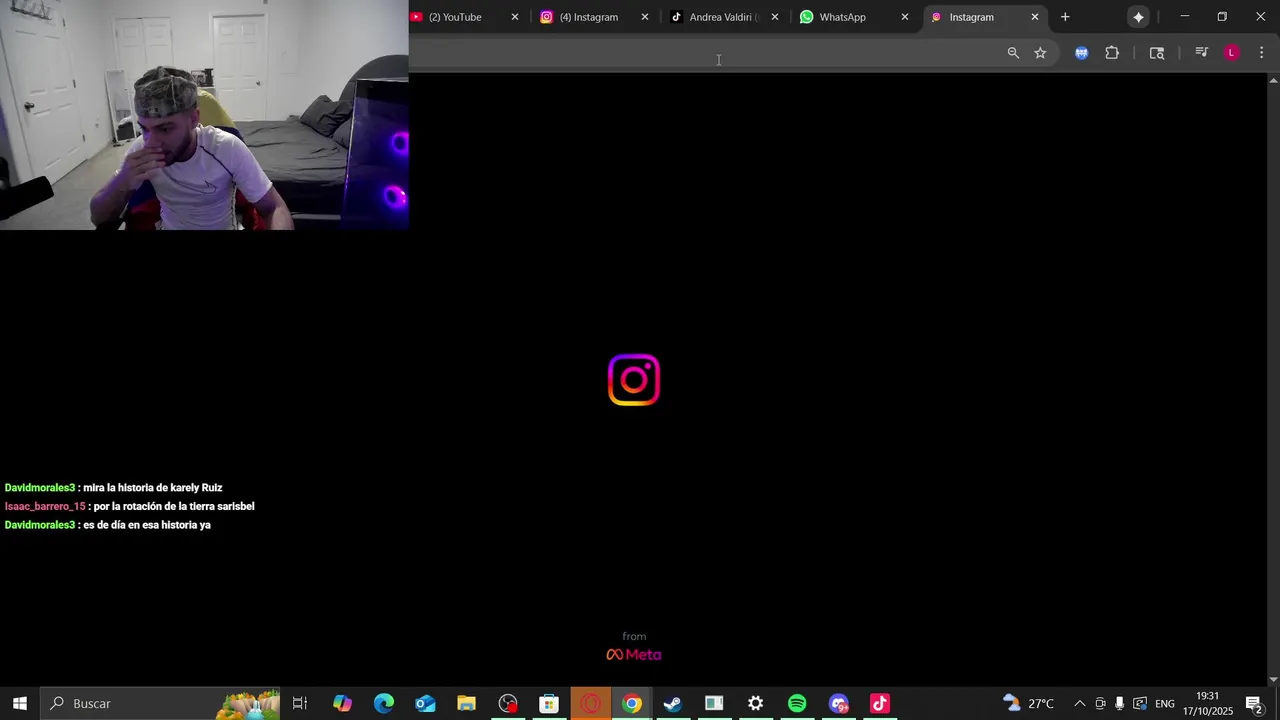Open Opera browser from the taskbar

[x=590, y=703]
